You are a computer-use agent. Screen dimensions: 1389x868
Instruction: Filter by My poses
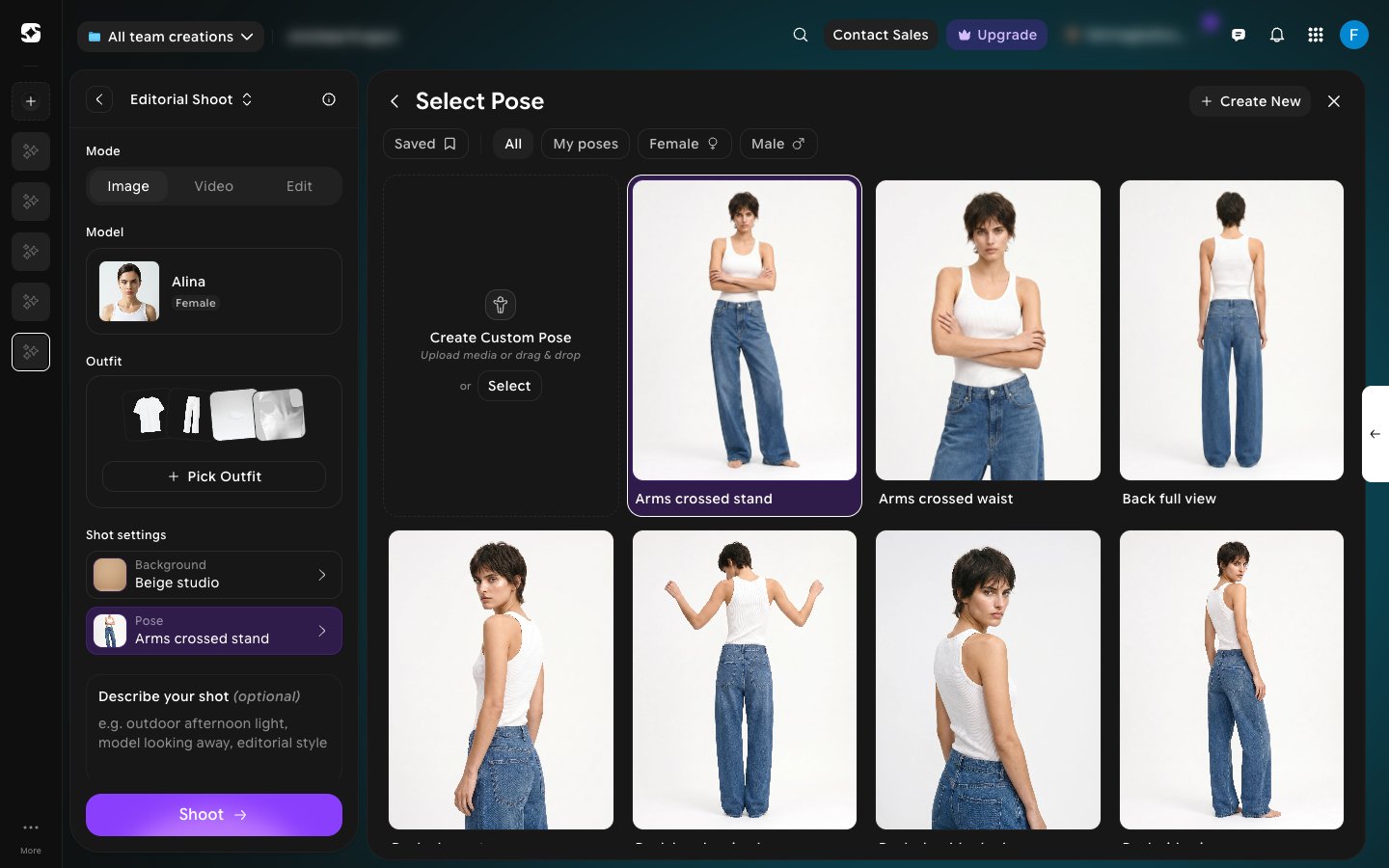[x=586, y=144]
